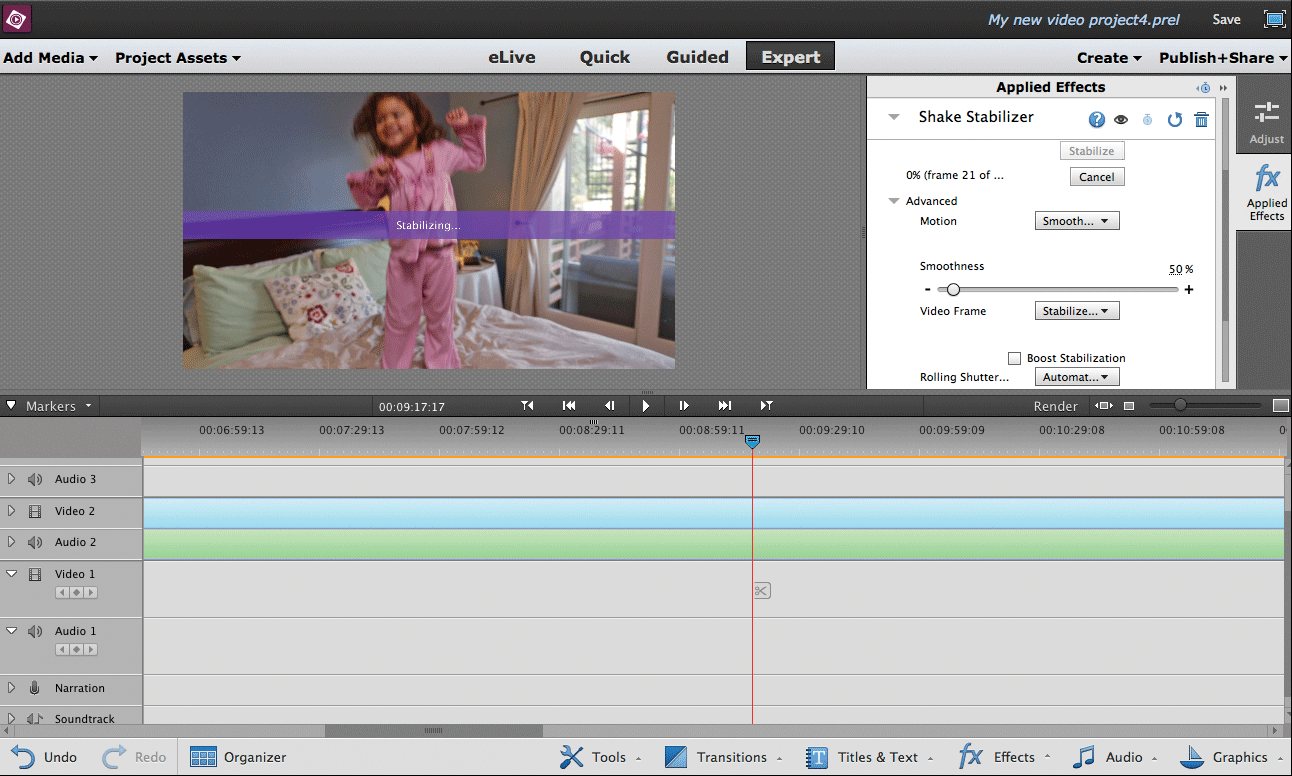Open the Transitions panel
The width and height of the screenshot is (1292, 776).
tap(722, 757)
